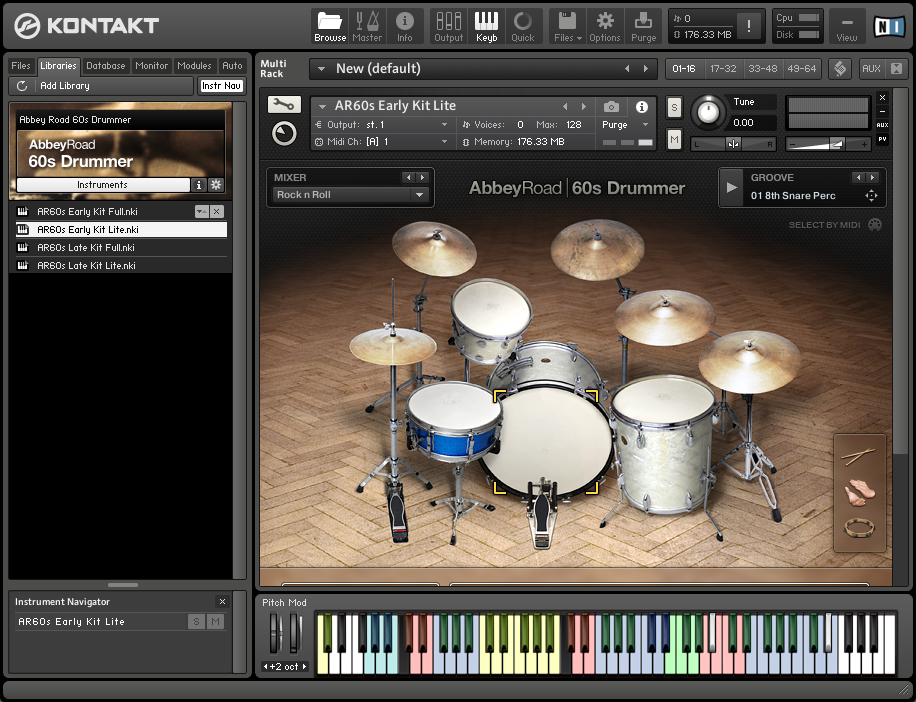Open the Files menu
This screenshot has width=916, height=702.
(x=567, y=26)
